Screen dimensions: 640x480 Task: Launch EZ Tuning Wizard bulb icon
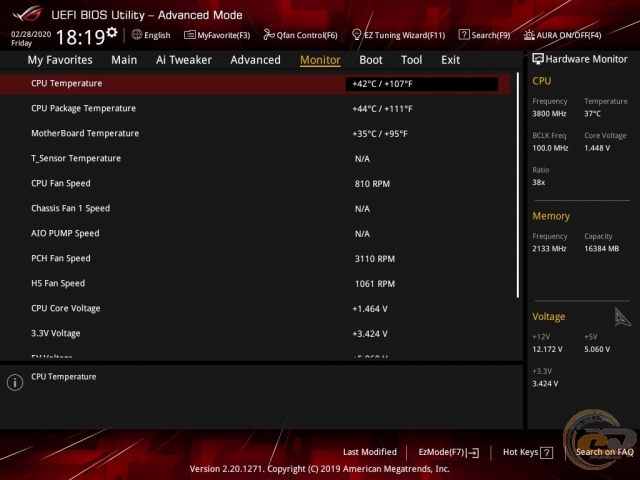tap(356, 35)
